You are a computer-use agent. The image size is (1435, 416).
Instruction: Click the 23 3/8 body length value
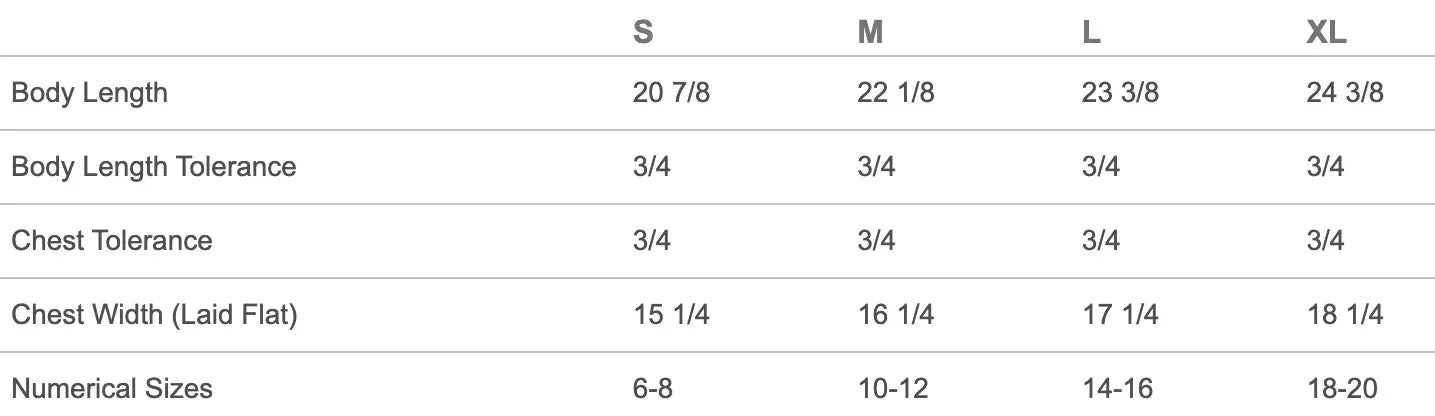pos(1120,93)
